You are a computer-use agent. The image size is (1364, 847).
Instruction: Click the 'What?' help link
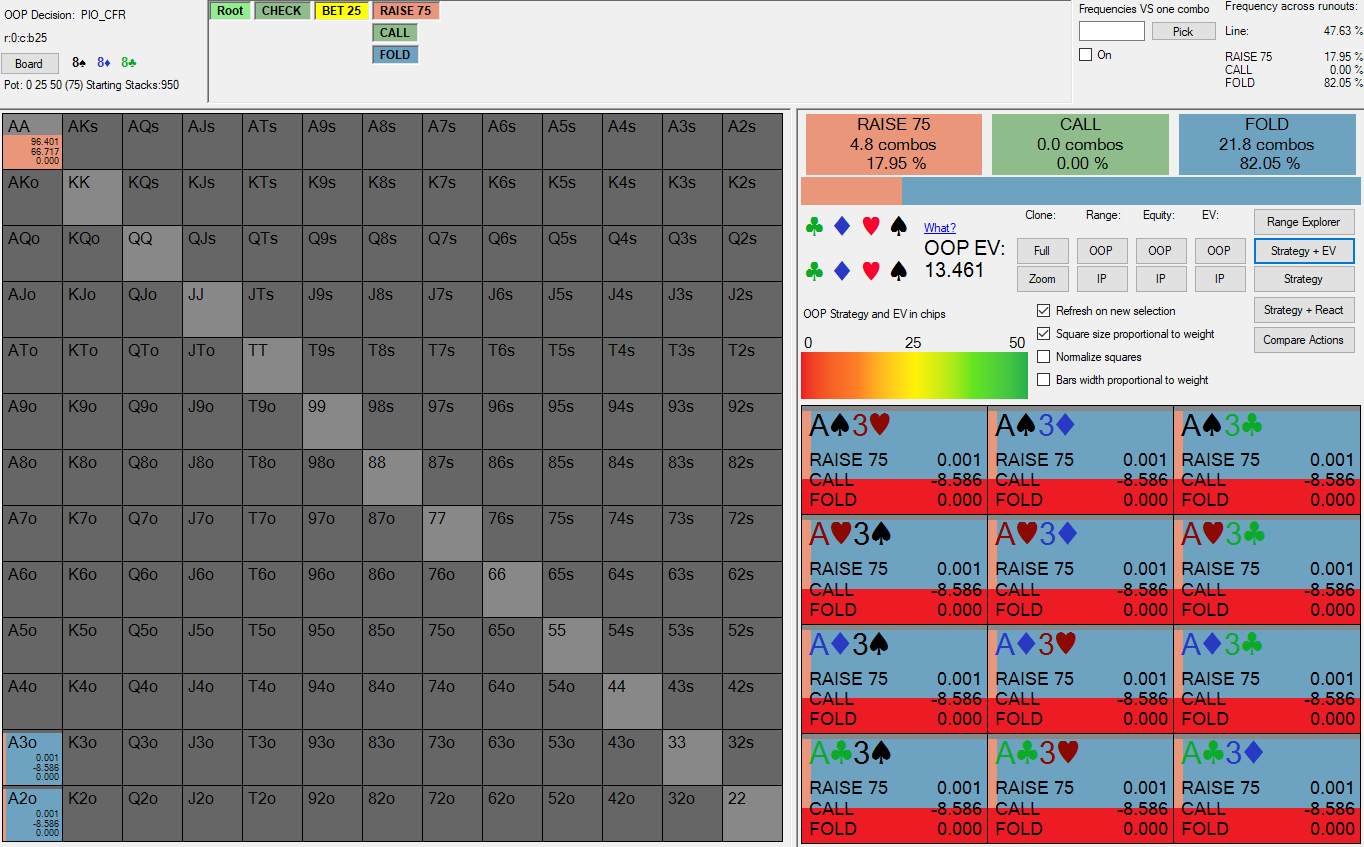tap(940, 228)
